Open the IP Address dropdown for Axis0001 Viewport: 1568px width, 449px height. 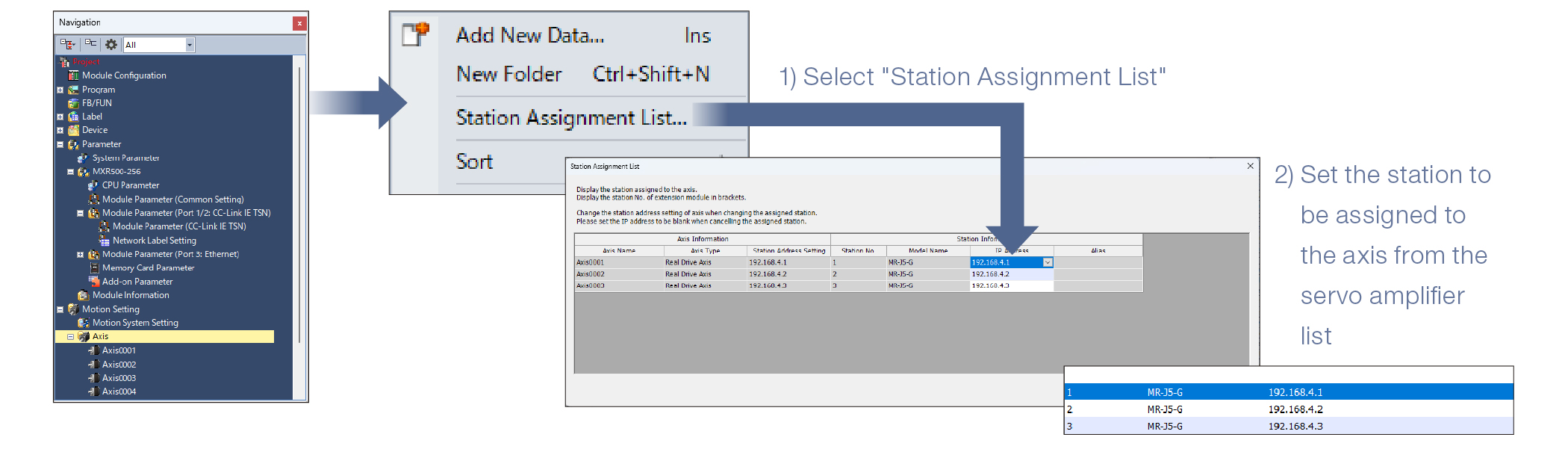point(1048,262)
